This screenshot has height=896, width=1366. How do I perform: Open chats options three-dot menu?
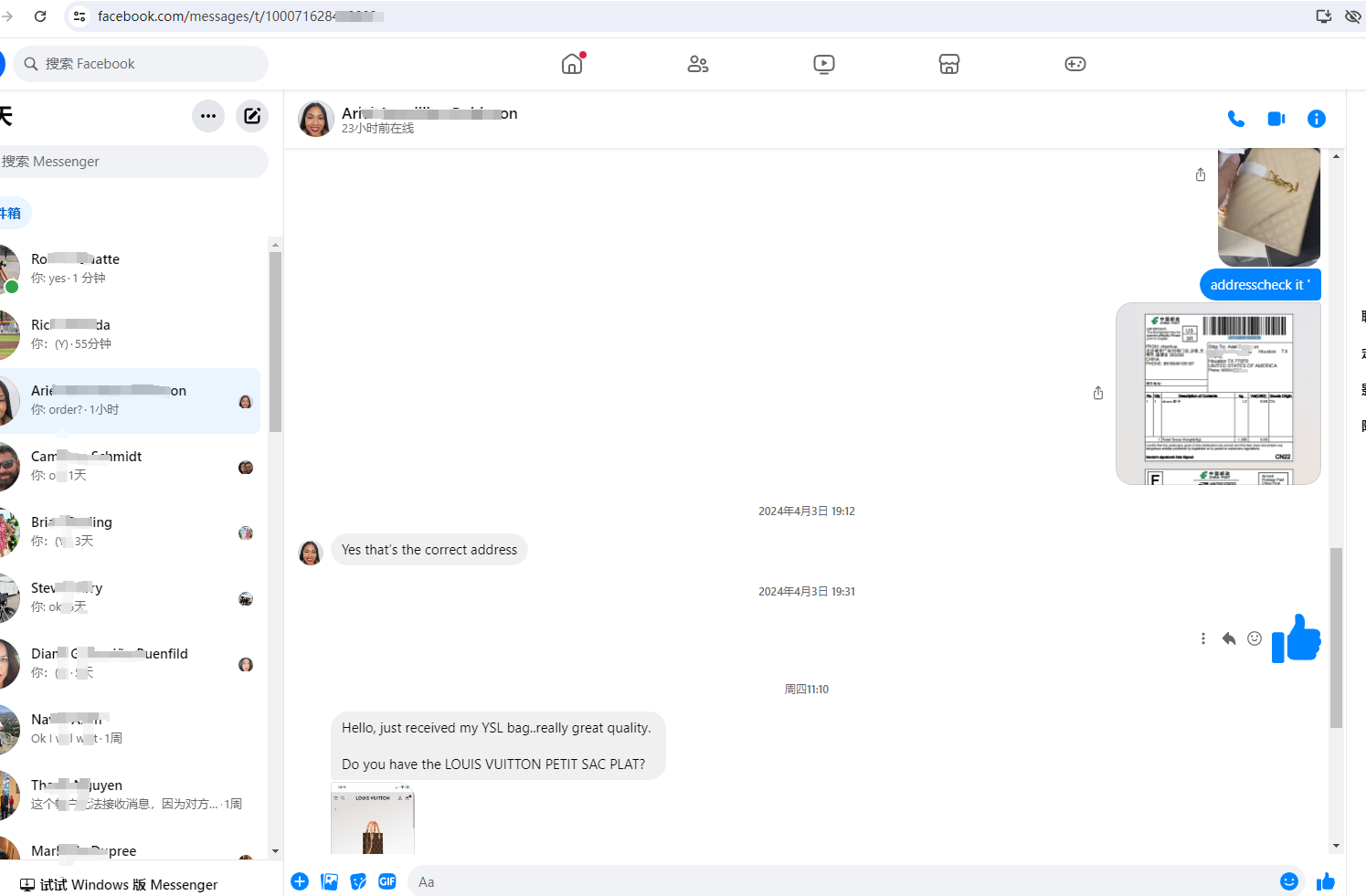[208, 116]
